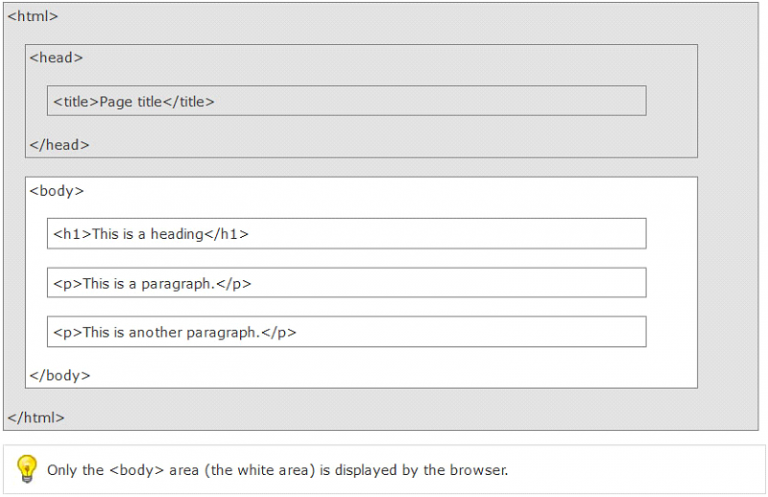Viewport: 768px width, 497px height.
Task: Click the closing </title> tag
Action: 189,102
